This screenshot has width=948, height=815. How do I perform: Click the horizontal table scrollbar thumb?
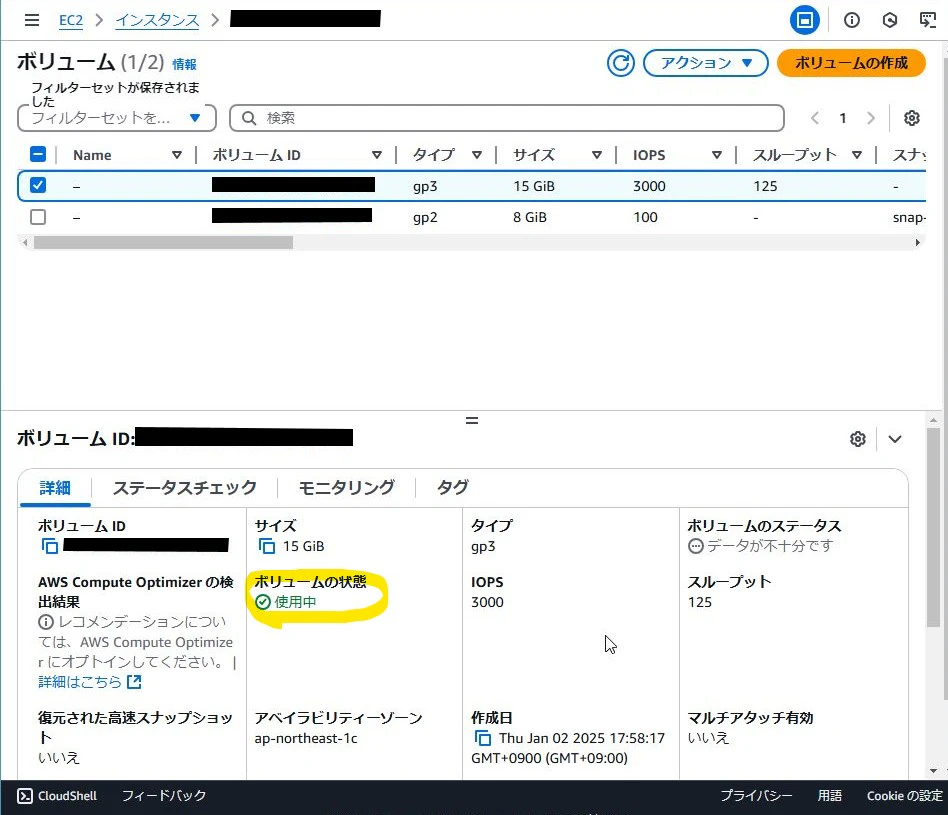[163, 242]
